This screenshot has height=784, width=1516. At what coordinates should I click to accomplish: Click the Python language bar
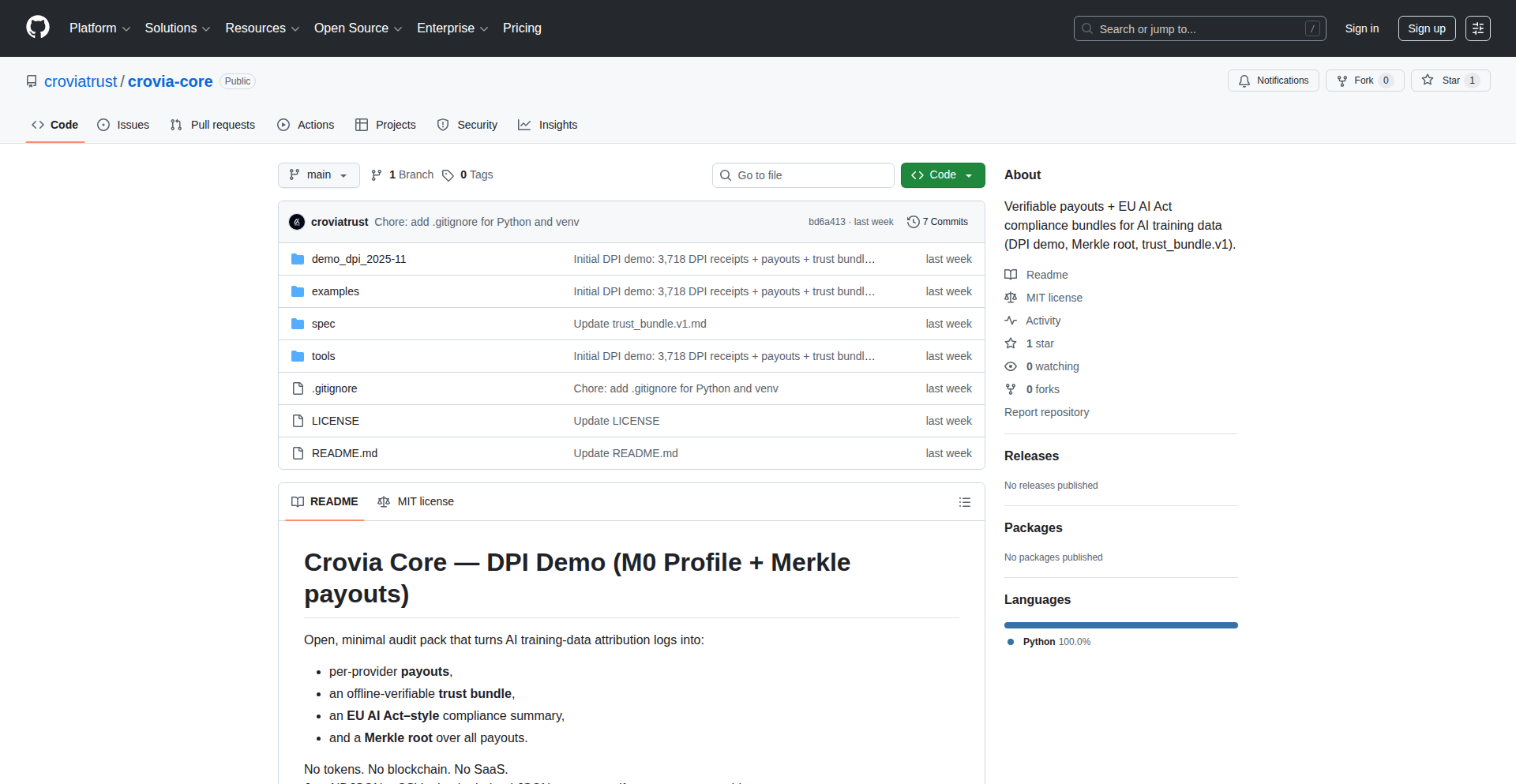coord(1120,625)
